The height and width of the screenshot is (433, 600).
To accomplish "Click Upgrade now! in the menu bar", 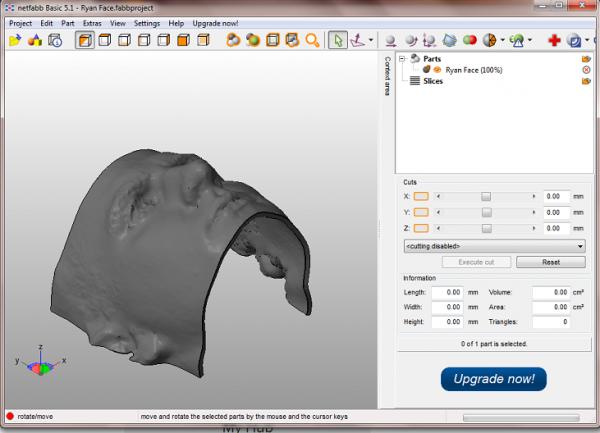I will (215, 23).
